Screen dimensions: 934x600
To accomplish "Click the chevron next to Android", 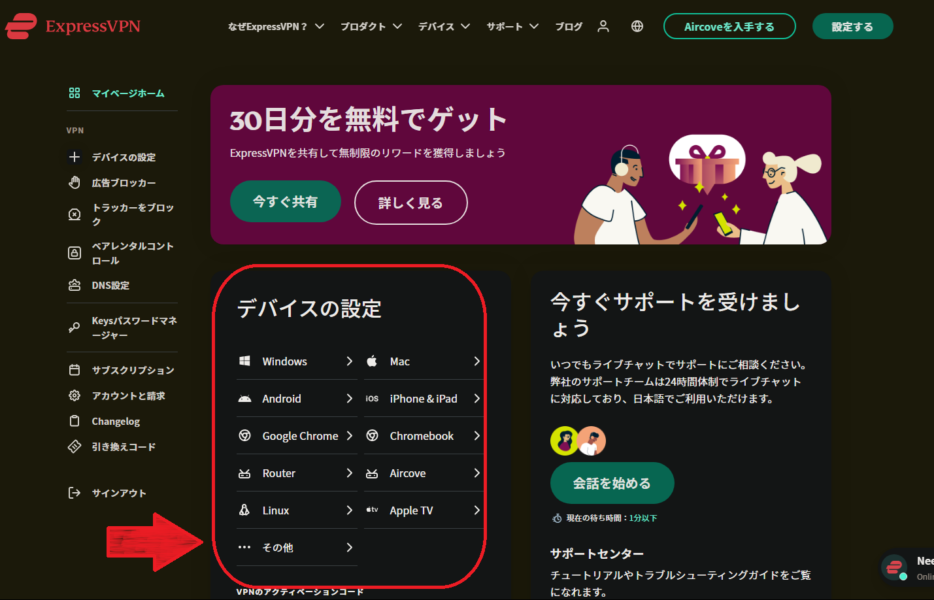I will (349, 399).
